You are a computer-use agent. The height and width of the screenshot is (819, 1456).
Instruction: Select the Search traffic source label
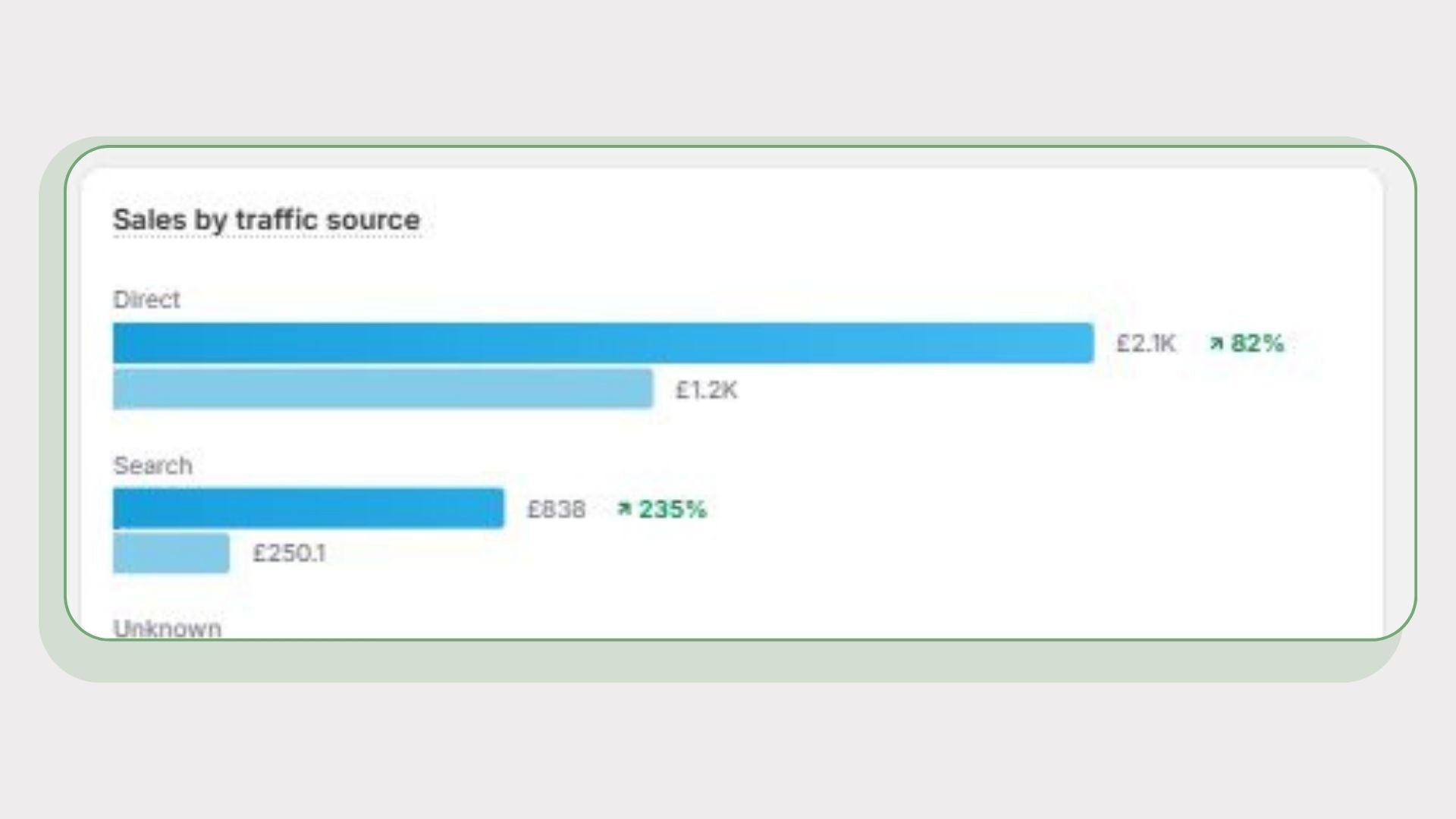[152, 465]
